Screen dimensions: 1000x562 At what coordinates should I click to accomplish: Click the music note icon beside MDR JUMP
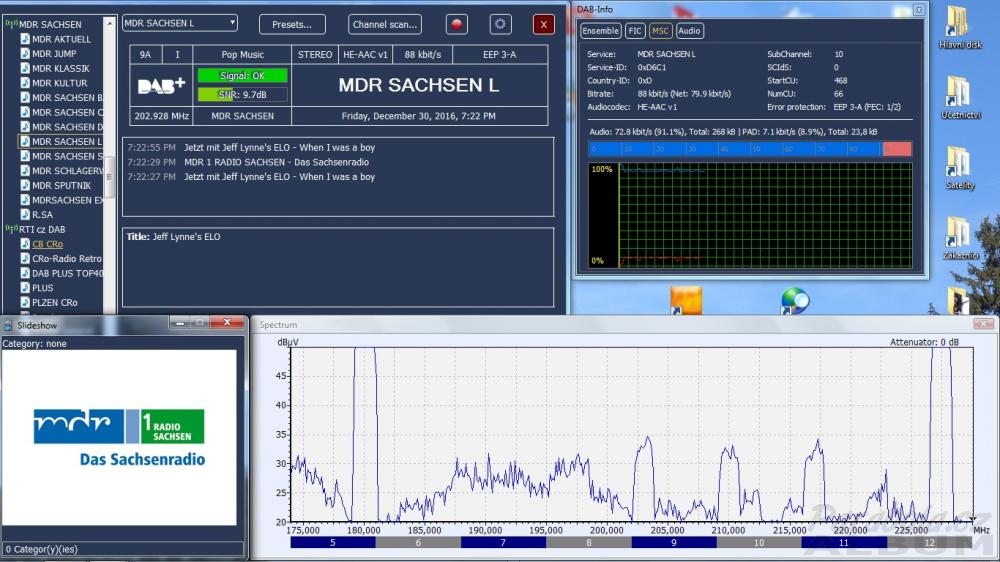pos(25,54)
